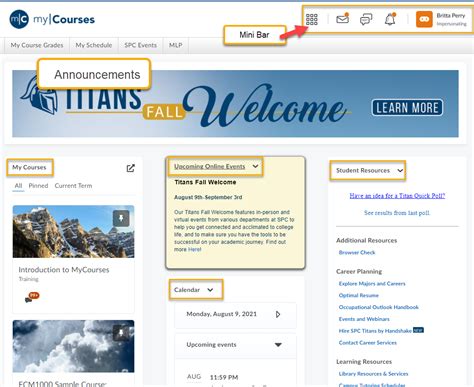Open My Courses in new window icon
The height and width of the screenshot is (387, 474).
tap(131, 168)
